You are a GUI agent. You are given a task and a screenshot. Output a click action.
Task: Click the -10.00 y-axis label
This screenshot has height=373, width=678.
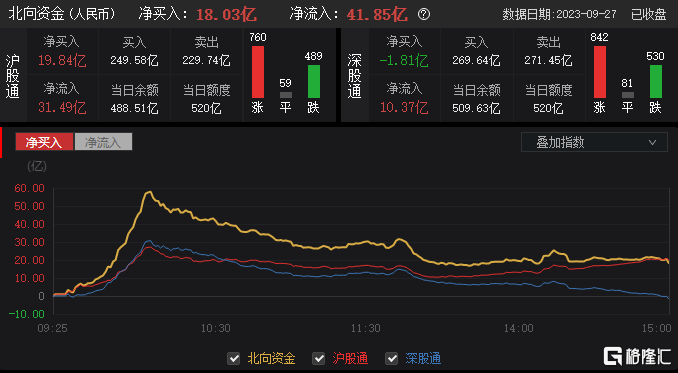(x=27, y=314)
